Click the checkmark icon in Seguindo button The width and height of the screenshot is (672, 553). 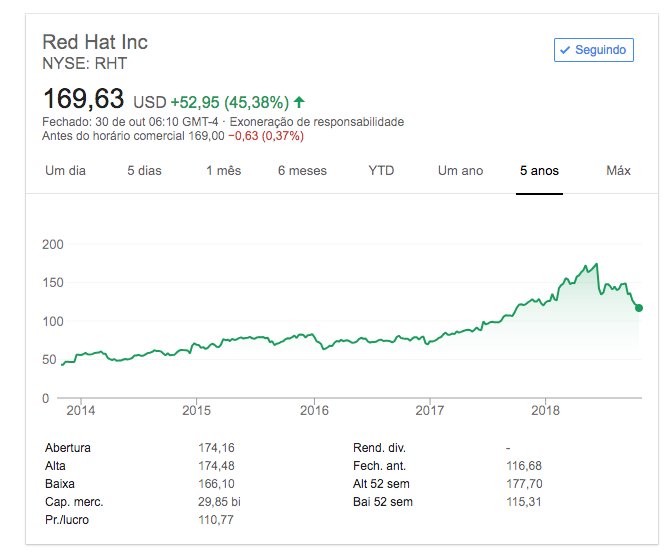[x=565, y=50]
